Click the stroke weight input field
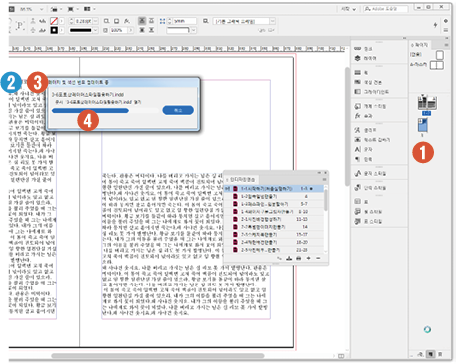Image resolution: width=456 pixels, height=364 pixels. [83, 21]
